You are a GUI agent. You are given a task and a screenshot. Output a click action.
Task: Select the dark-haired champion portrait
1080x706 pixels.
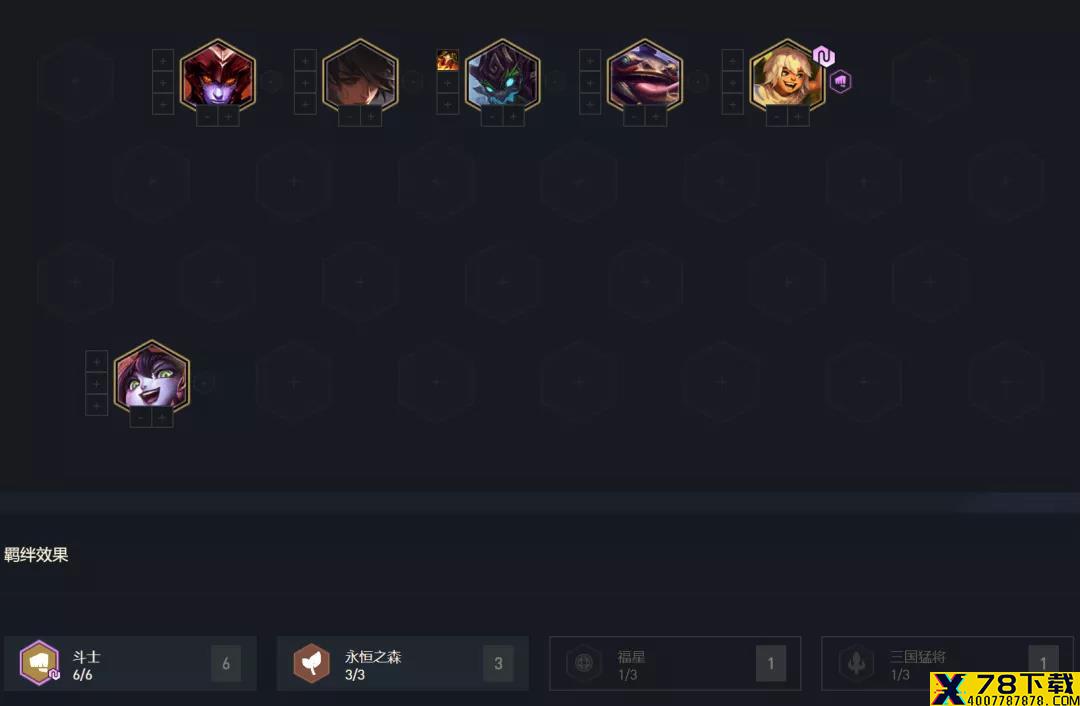tap(360, 76)
